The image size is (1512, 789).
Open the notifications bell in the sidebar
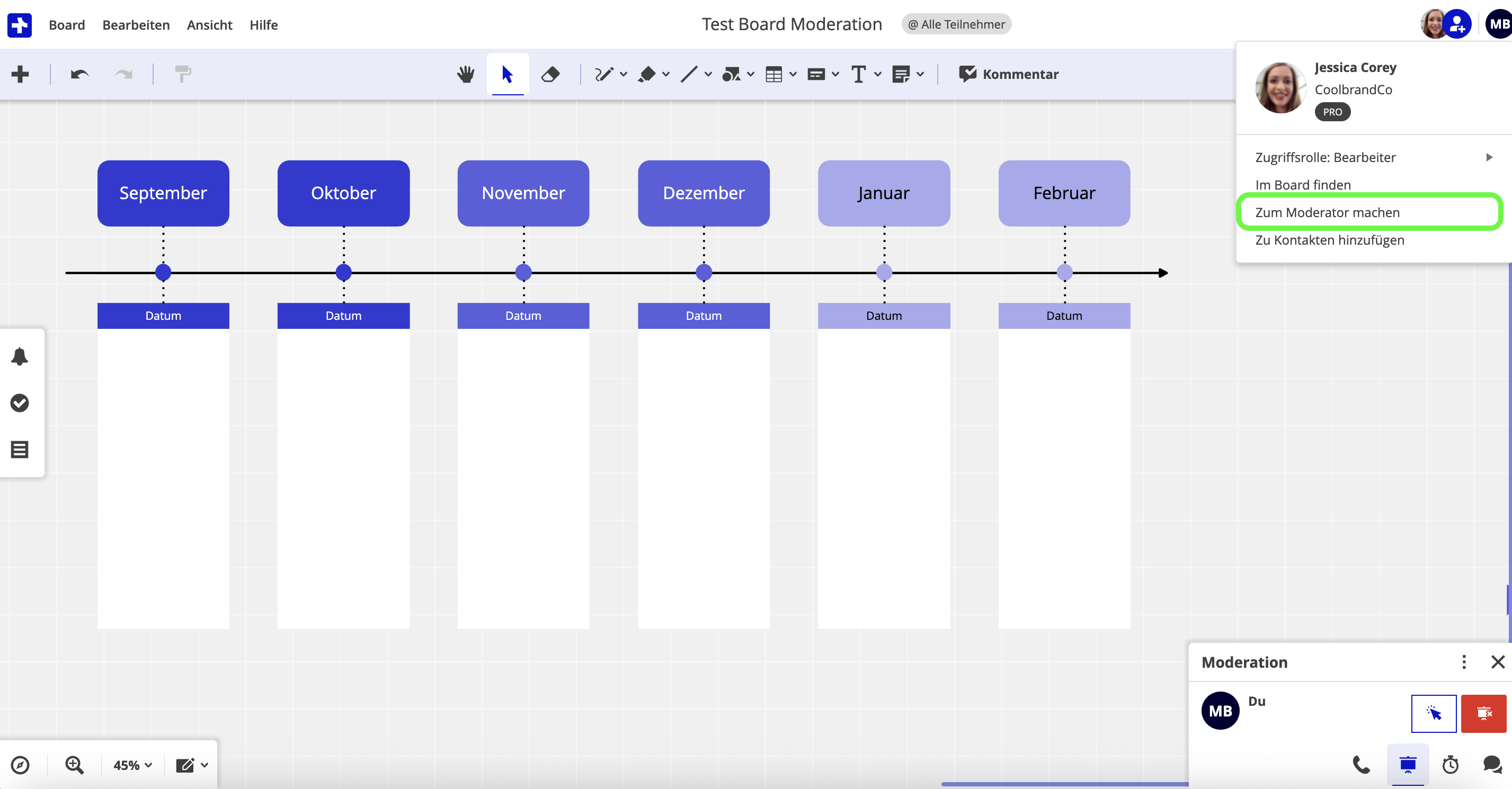click(x=20, y=356)
